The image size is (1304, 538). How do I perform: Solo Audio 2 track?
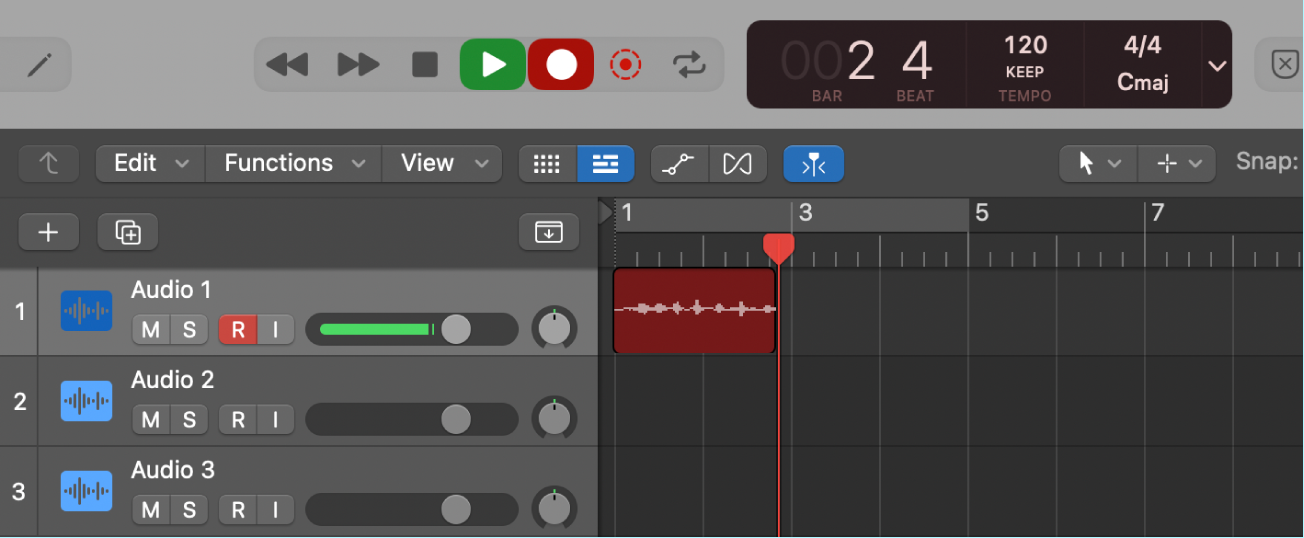(189, 420)
